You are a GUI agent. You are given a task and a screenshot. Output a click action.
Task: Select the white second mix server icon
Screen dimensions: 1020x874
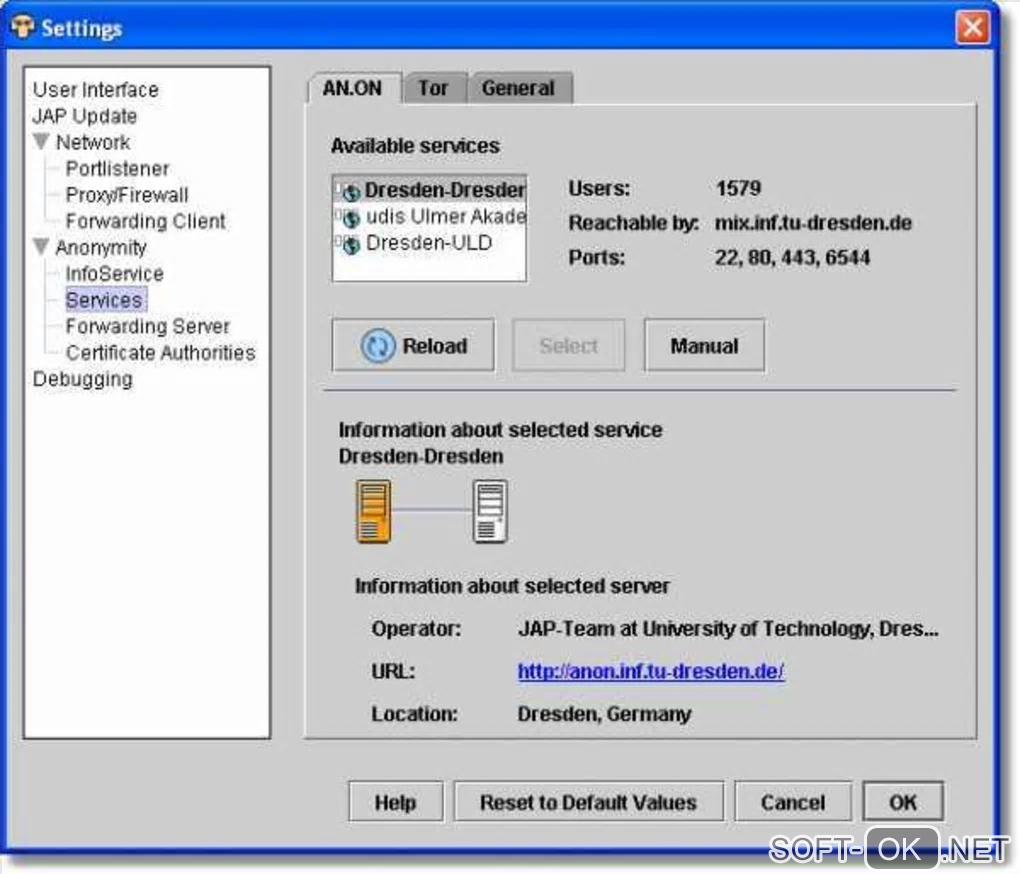(x=490, y=511)
